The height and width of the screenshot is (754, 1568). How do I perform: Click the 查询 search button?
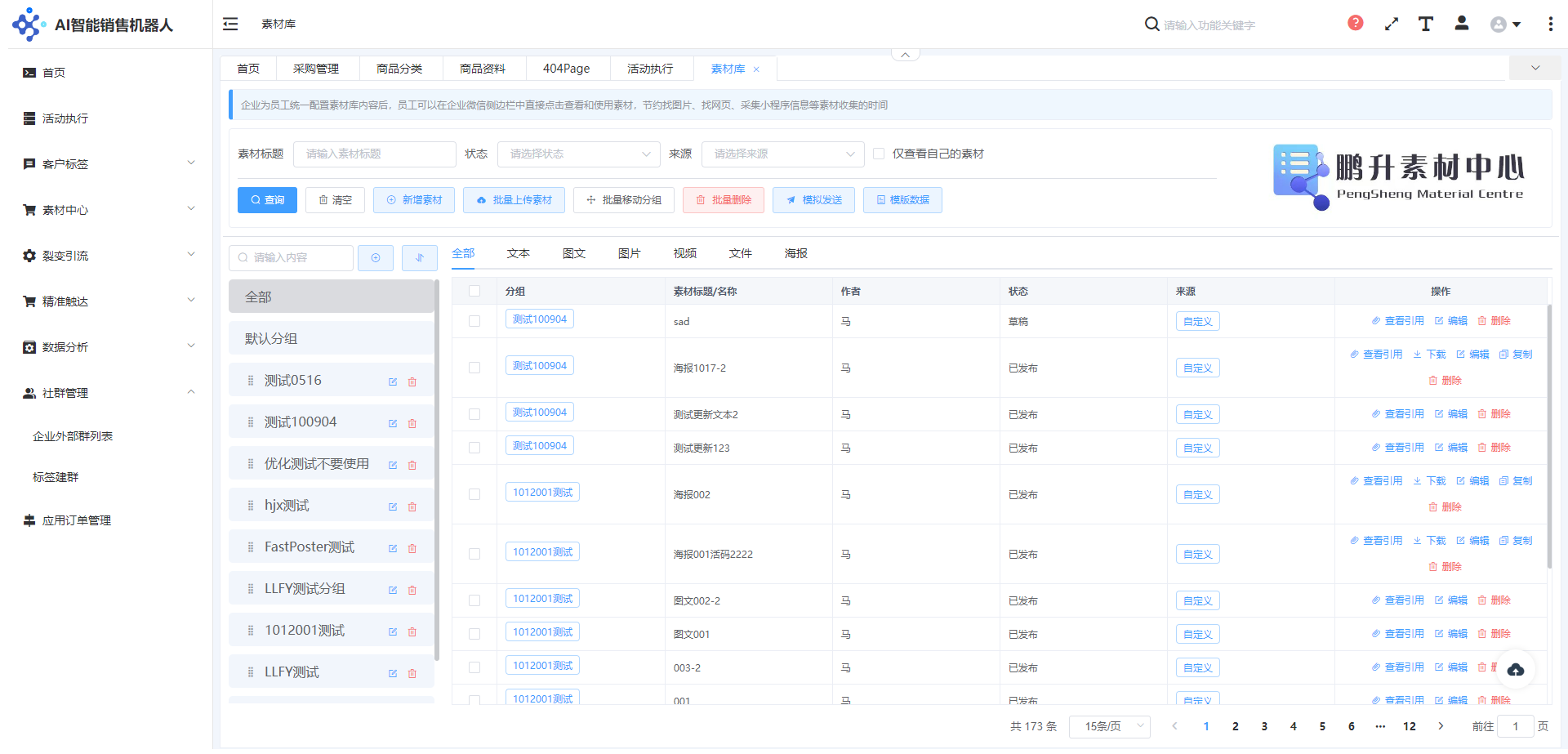click(267, 200)
